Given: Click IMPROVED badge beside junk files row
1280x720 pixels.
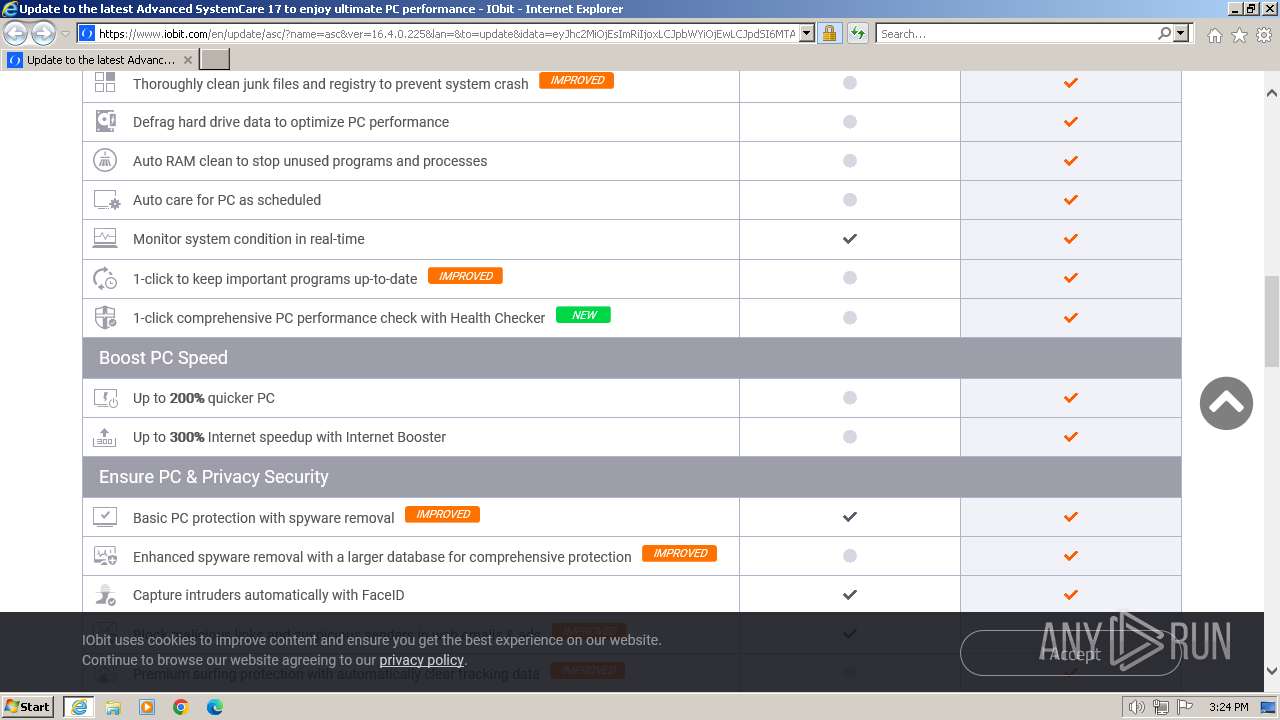Looking at the screenshot, I should 576,80.
